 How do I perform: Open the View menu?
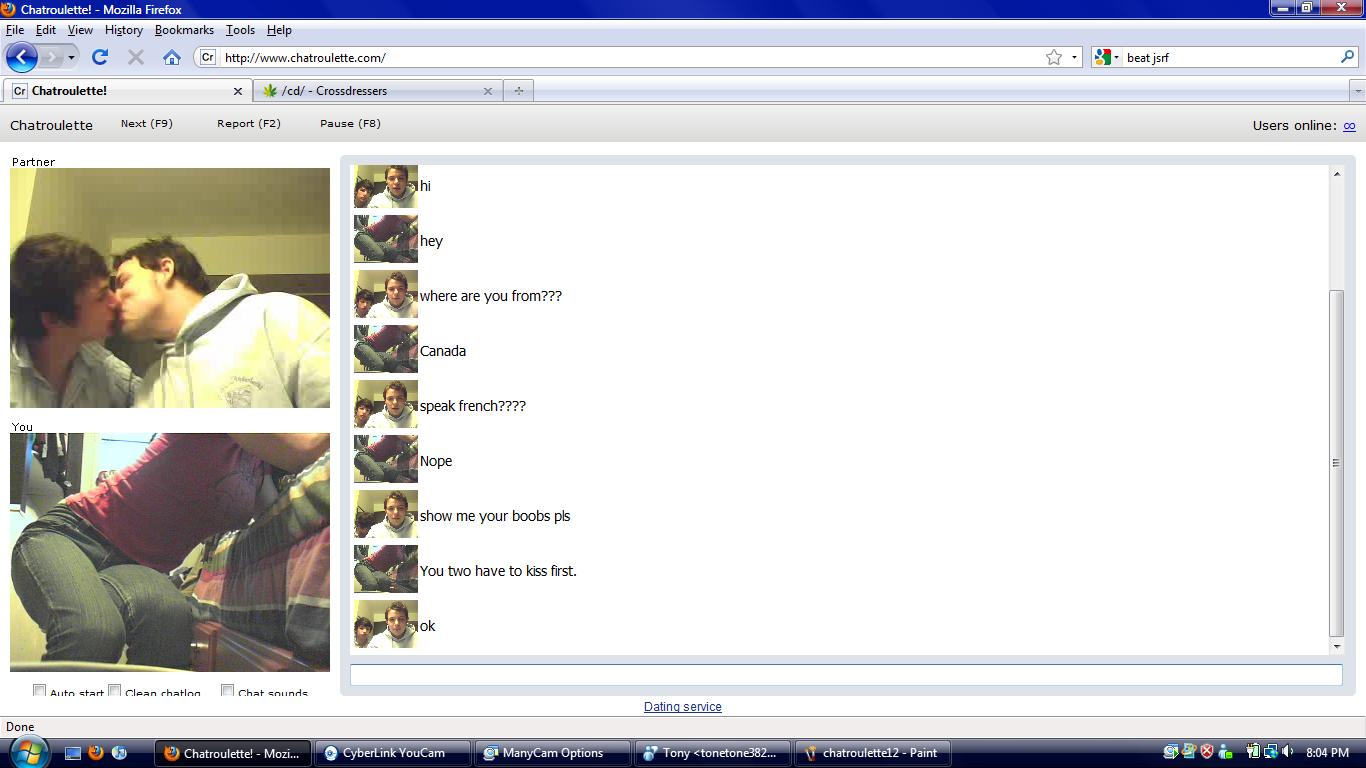[x=80, y=30]
